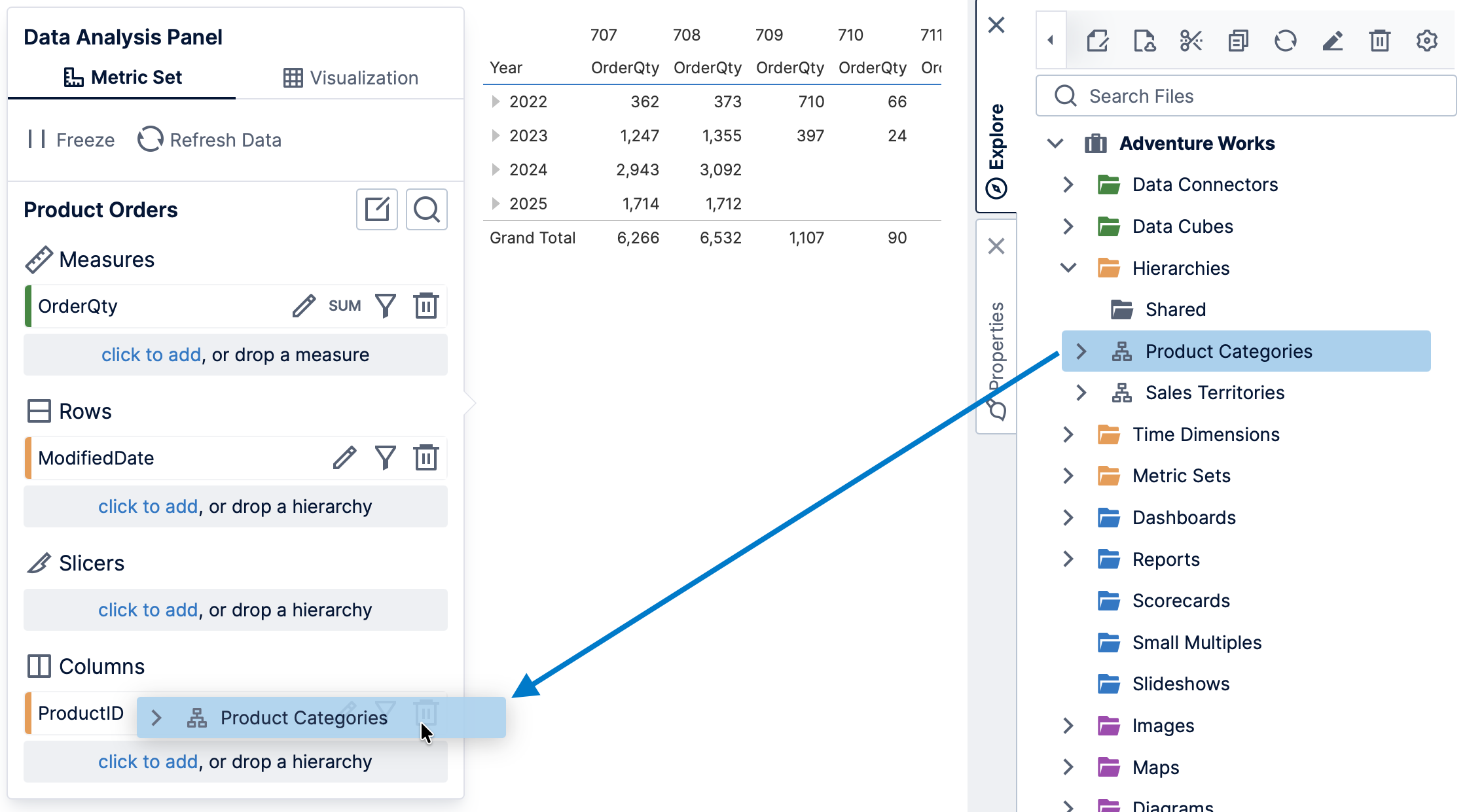Click the Year column header
Viewport: 1467px width, 812px height.
(x=506, y=67)
